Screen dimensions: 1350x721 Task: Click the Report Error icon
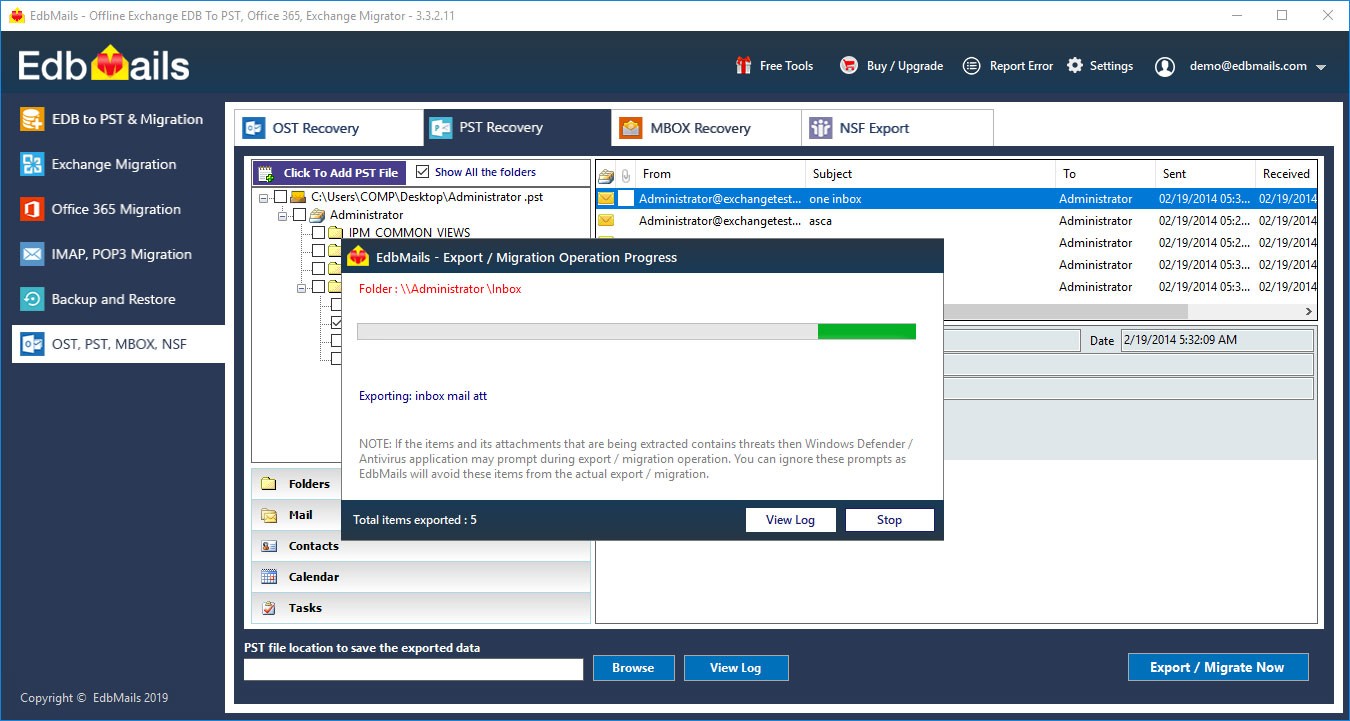[970, 66]
